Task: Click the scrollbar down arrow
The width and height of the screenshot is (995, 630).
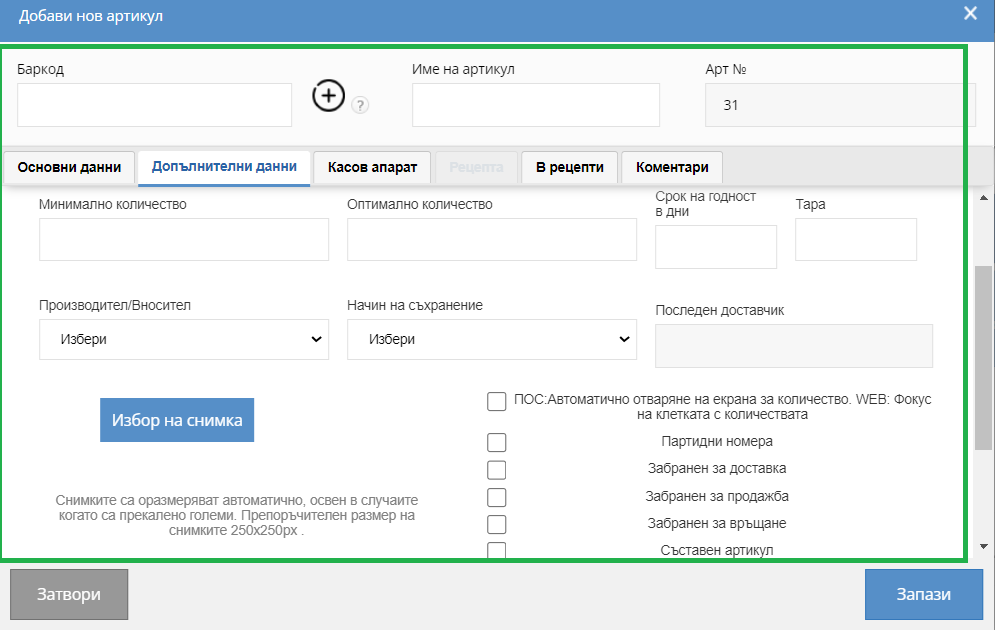Action: tap(984, 546)
